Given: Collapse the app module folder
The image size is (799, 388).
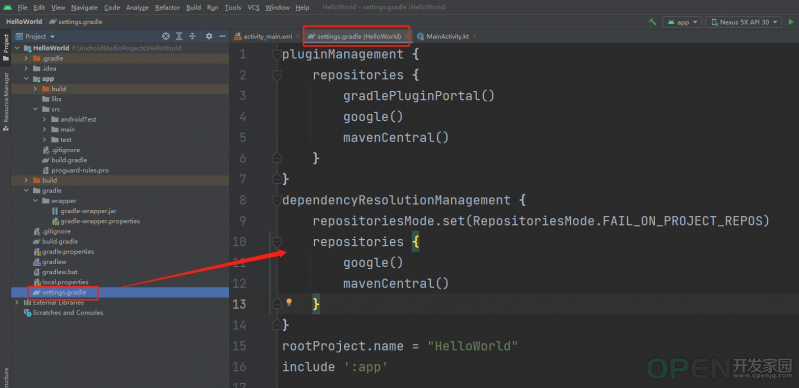Looking at the screenshot, I should 26,79.
